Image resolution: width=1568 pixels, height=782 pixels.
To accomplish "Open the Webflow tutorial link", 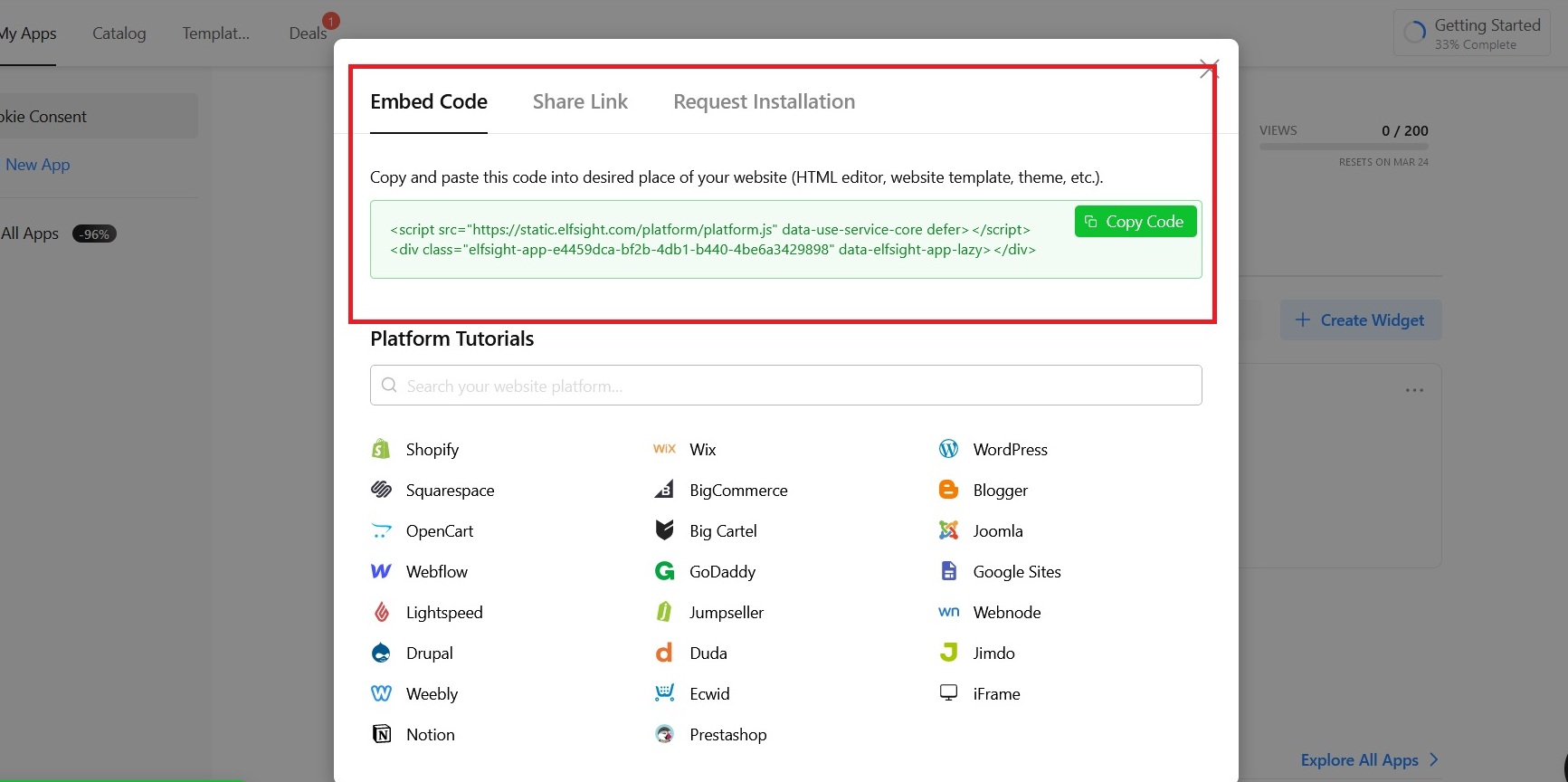I will click(436, 571).
